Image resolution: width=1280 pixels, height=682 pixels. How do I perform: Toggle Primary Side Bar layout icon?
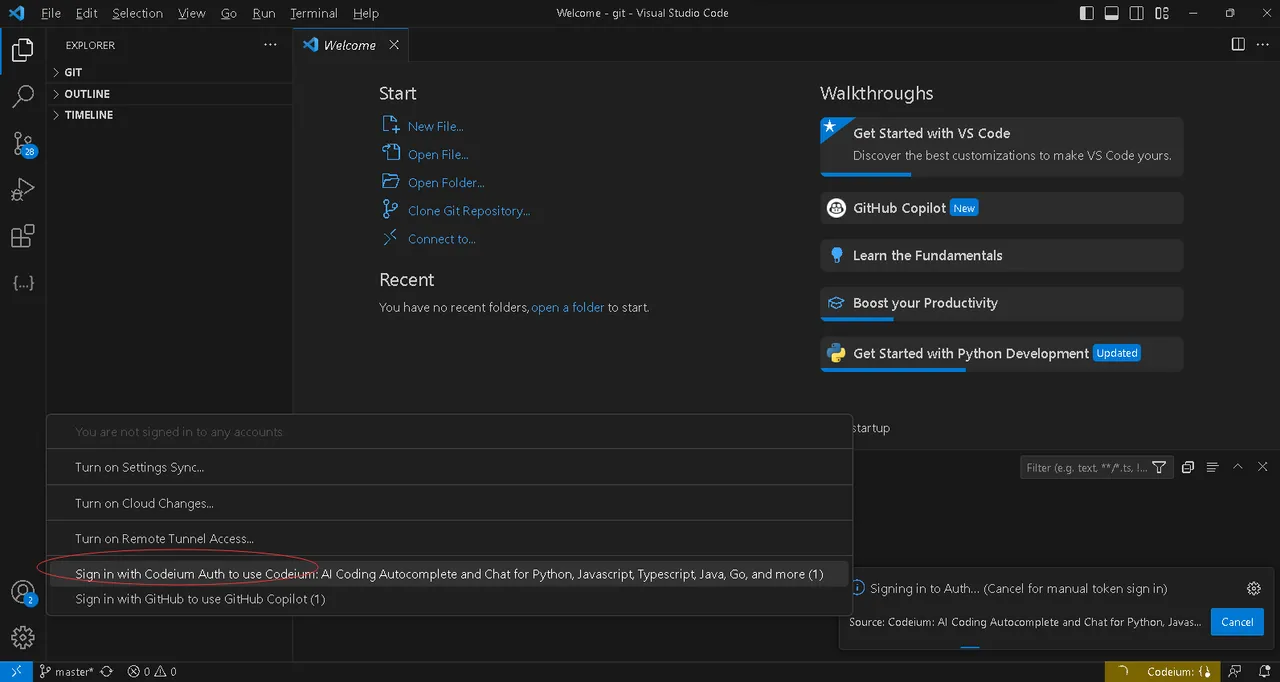(1087, 13)
